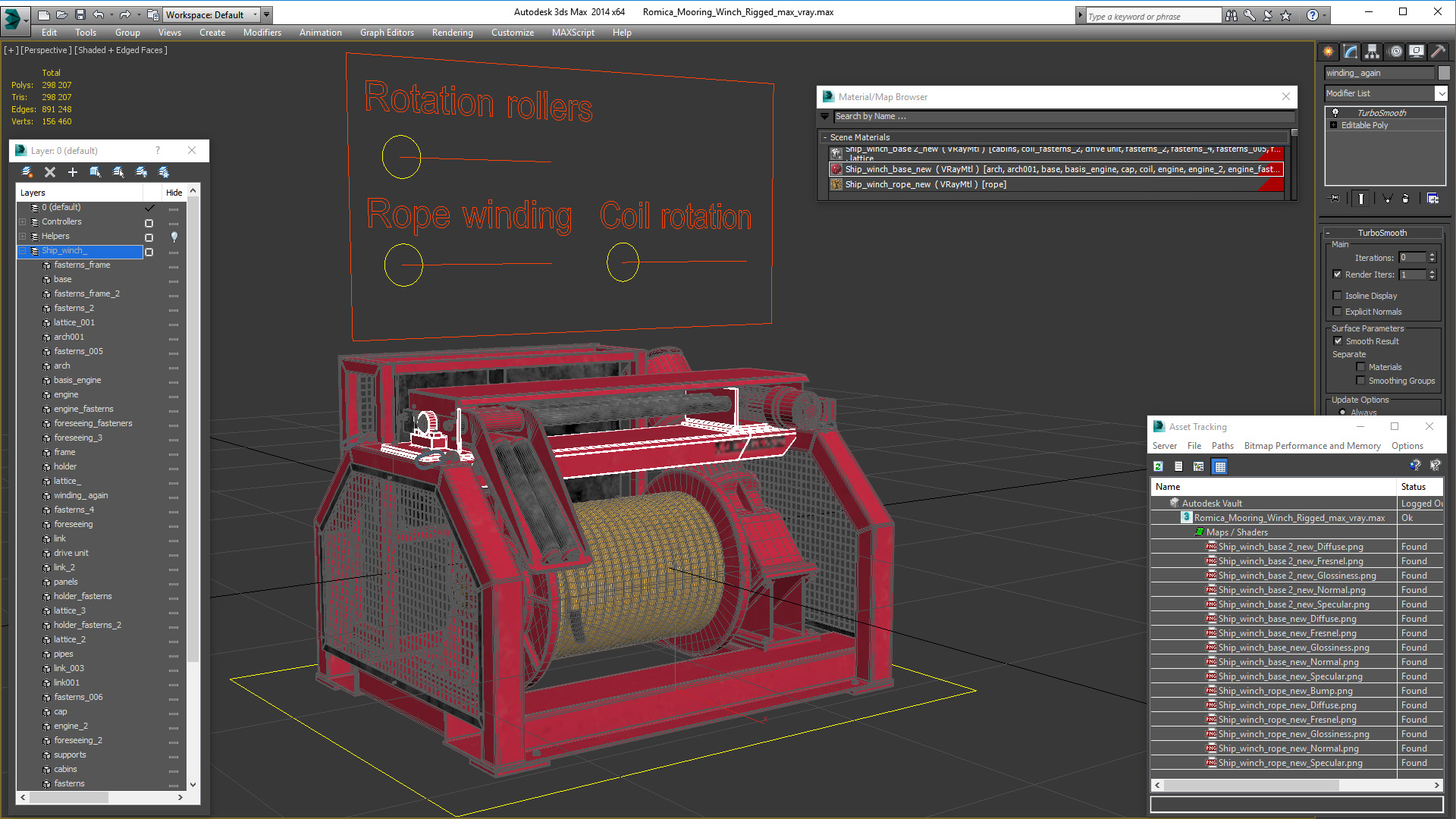The image size is (1456, 819).
Task: Click Add Selected Objects plus icon in Layer dialog
Action: click(x=73, y=172)
